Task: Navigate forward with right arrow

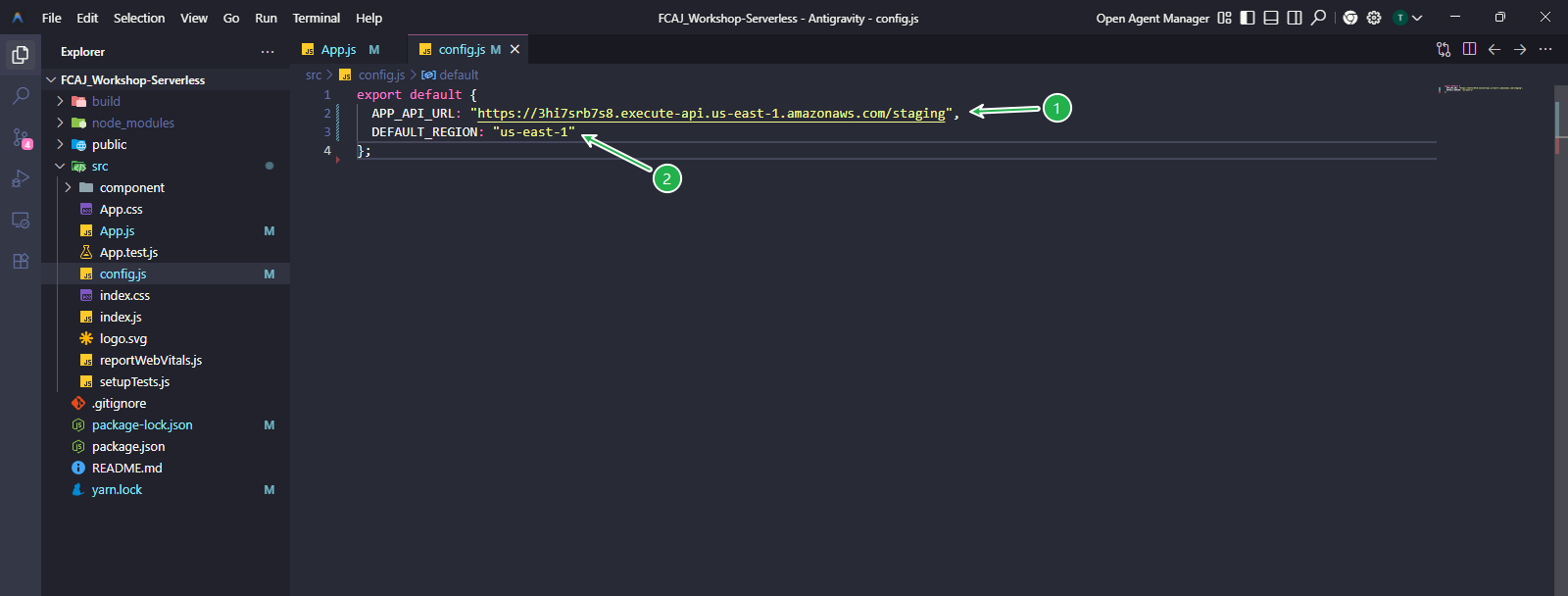Action: 1520,49
